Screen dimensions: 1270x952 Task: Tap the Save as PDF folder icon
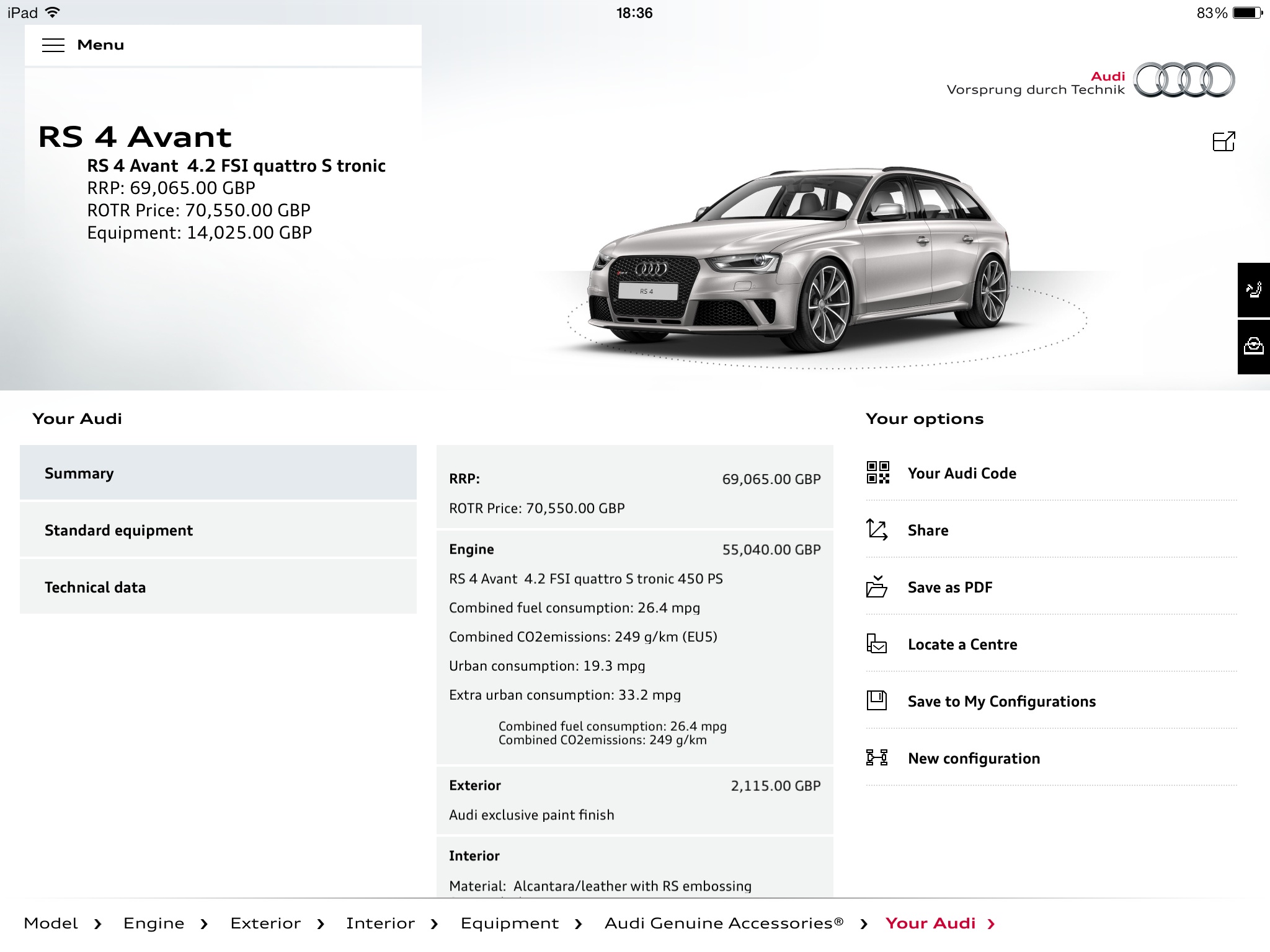(877, 586)
